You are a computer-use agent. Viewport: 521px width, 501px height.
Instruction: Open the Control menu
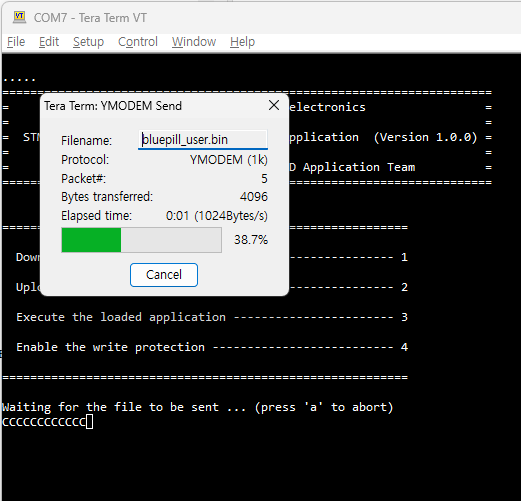[138, 42]
